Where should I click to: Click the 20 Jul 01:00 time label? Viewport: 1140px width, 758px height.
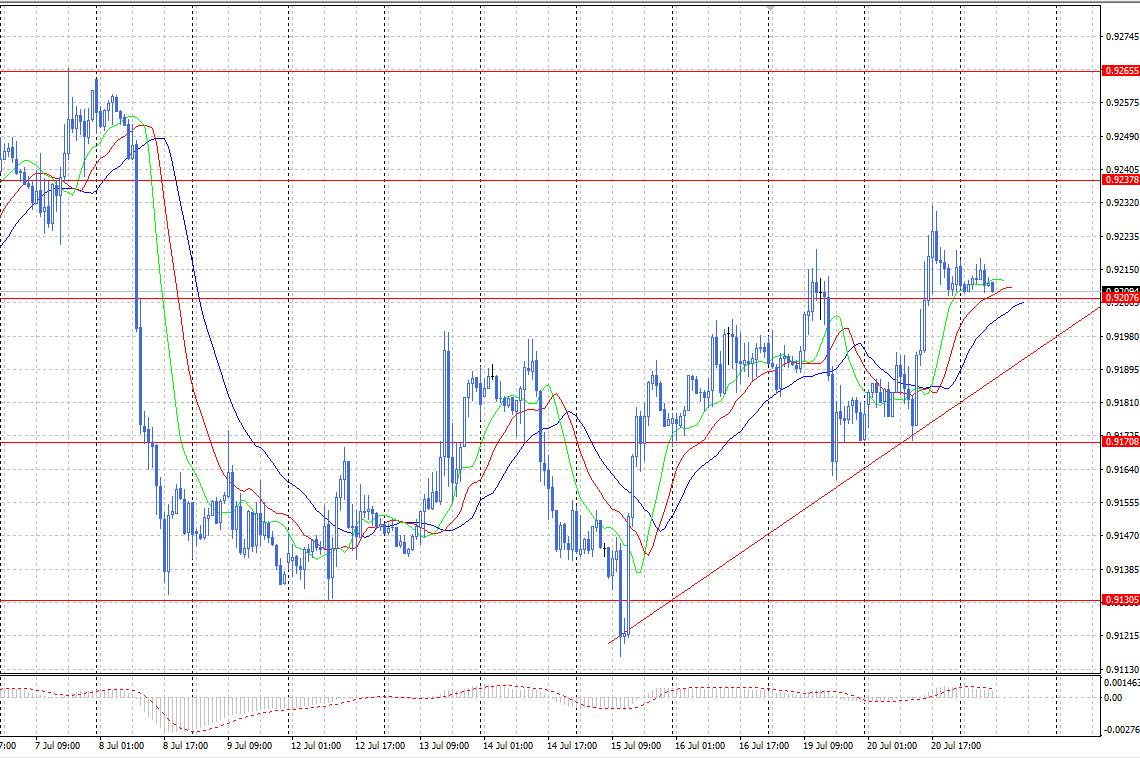891,746
